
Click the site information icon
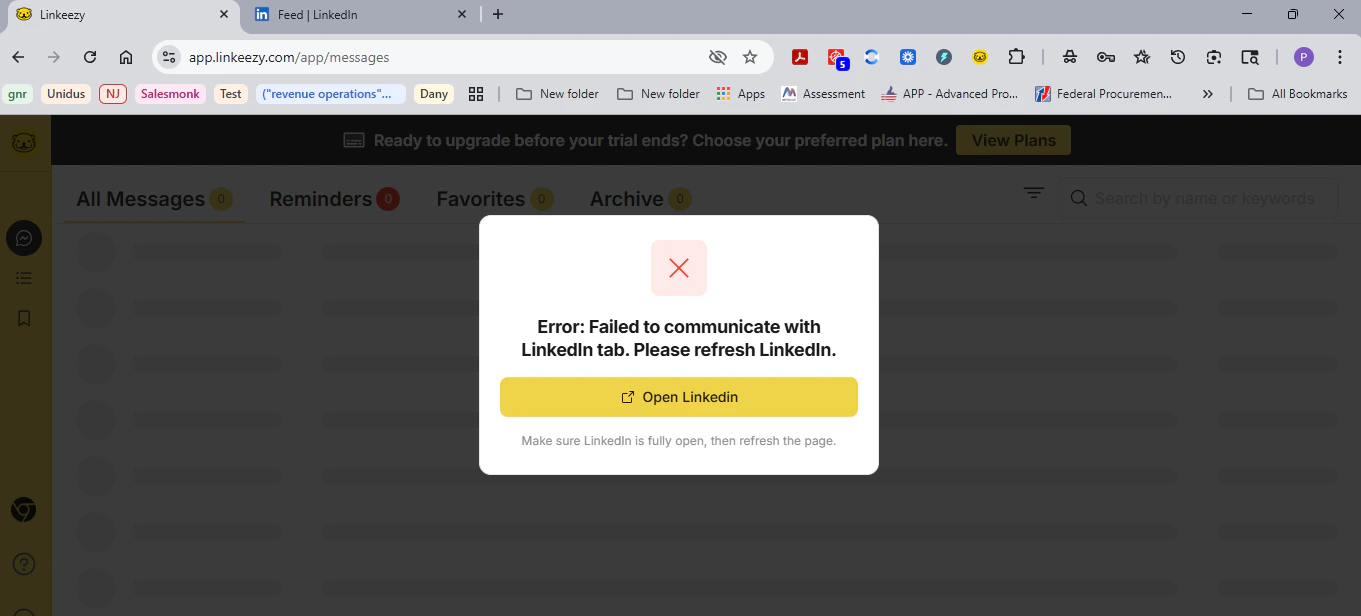[169, 57]
